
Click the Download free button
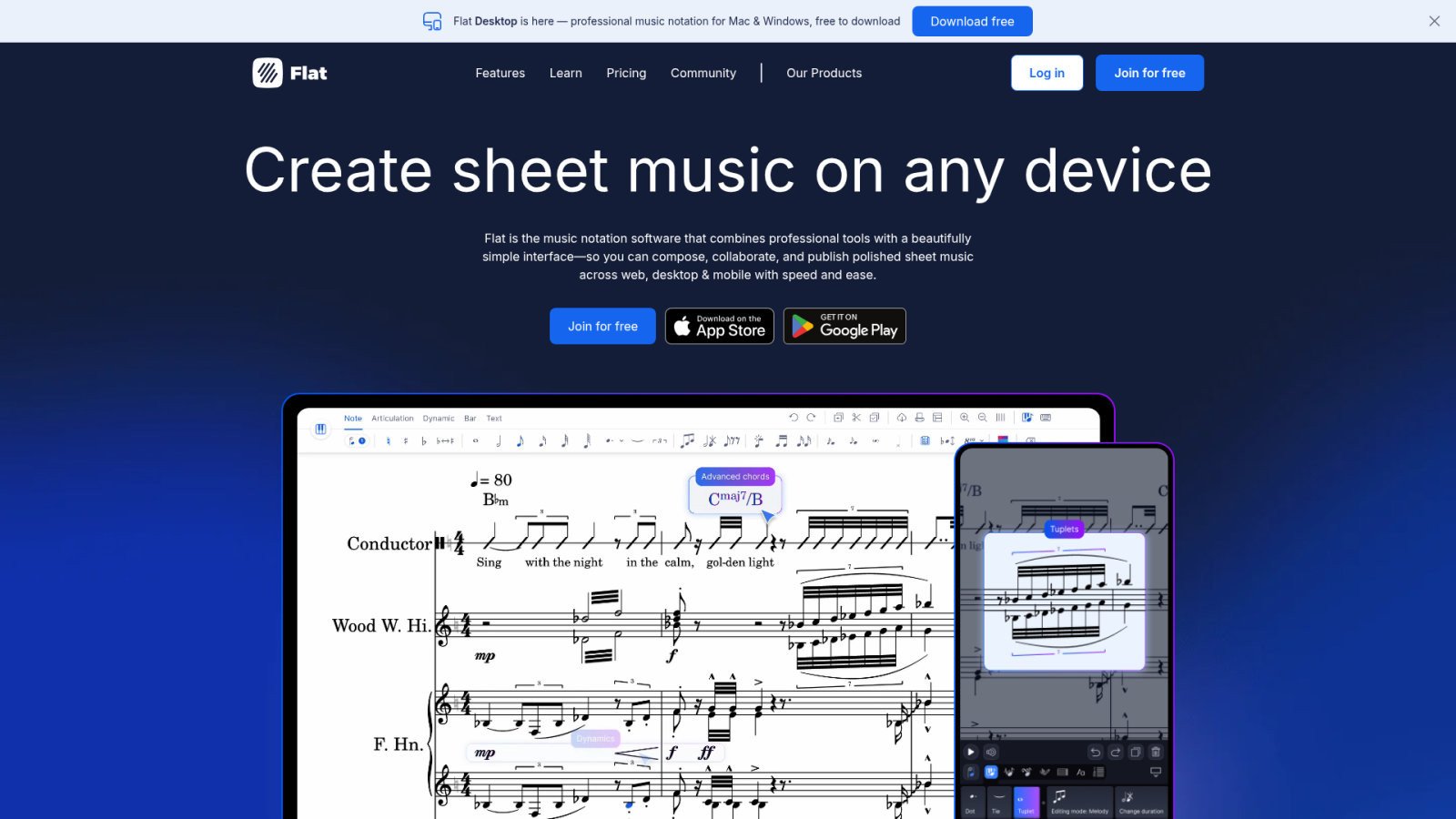click(972, 21)
